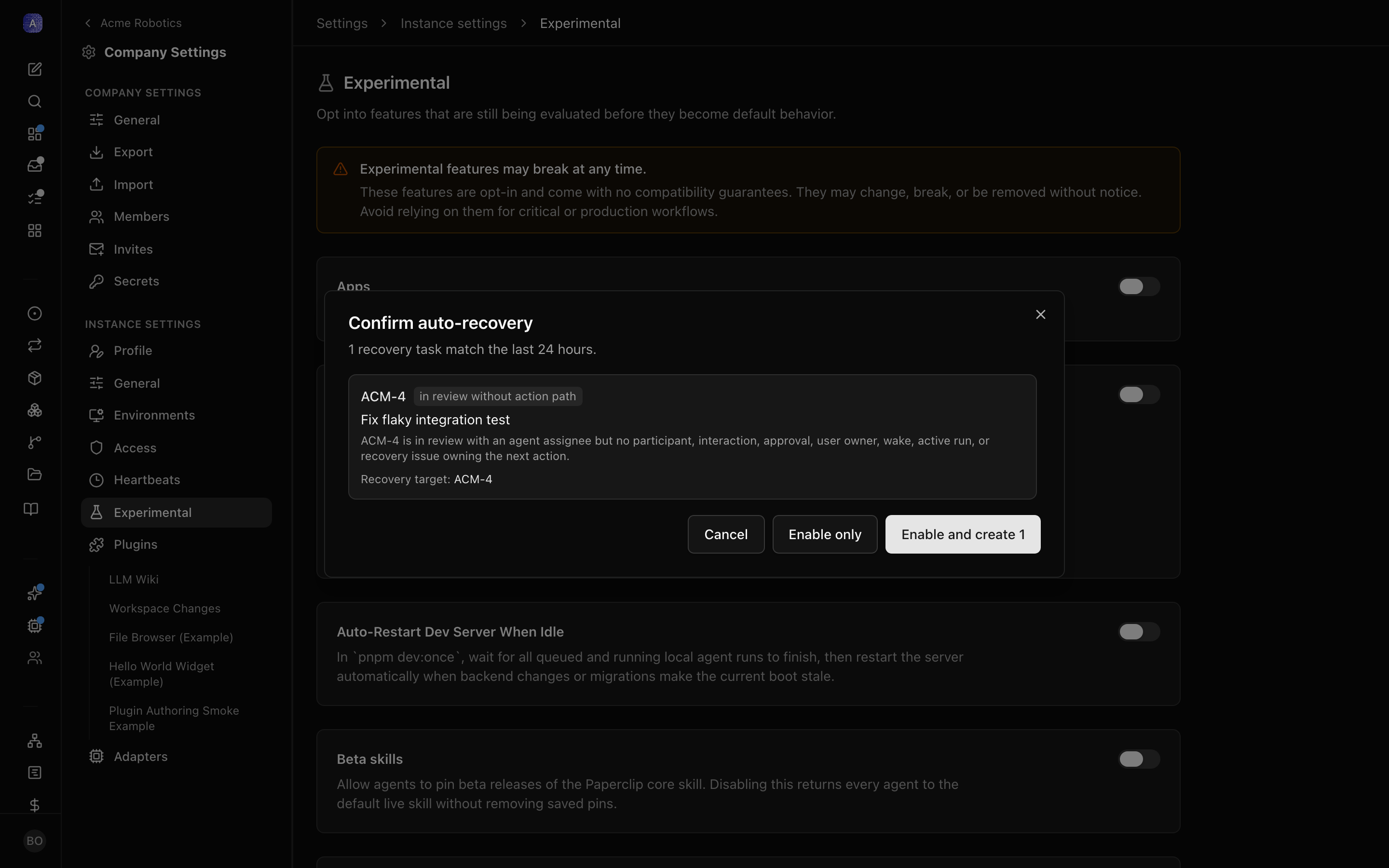
Task: Open the Secrets settings page
Action: coord(176,281)
